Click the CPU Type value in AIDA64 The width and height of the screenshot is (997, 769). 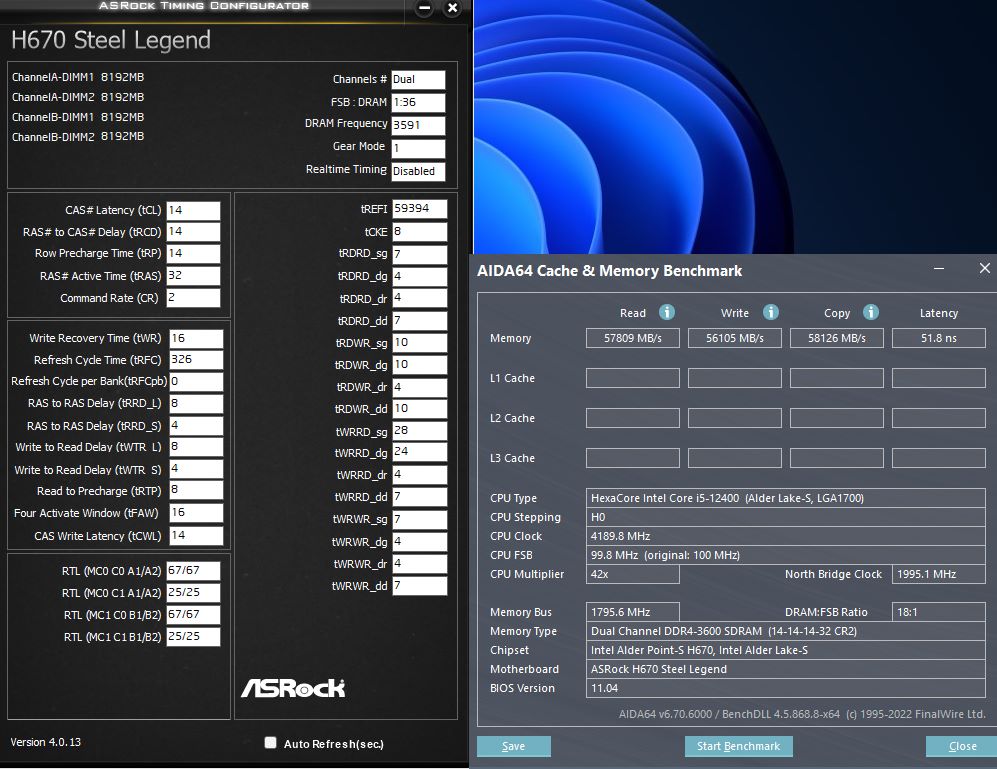(786, 498)
